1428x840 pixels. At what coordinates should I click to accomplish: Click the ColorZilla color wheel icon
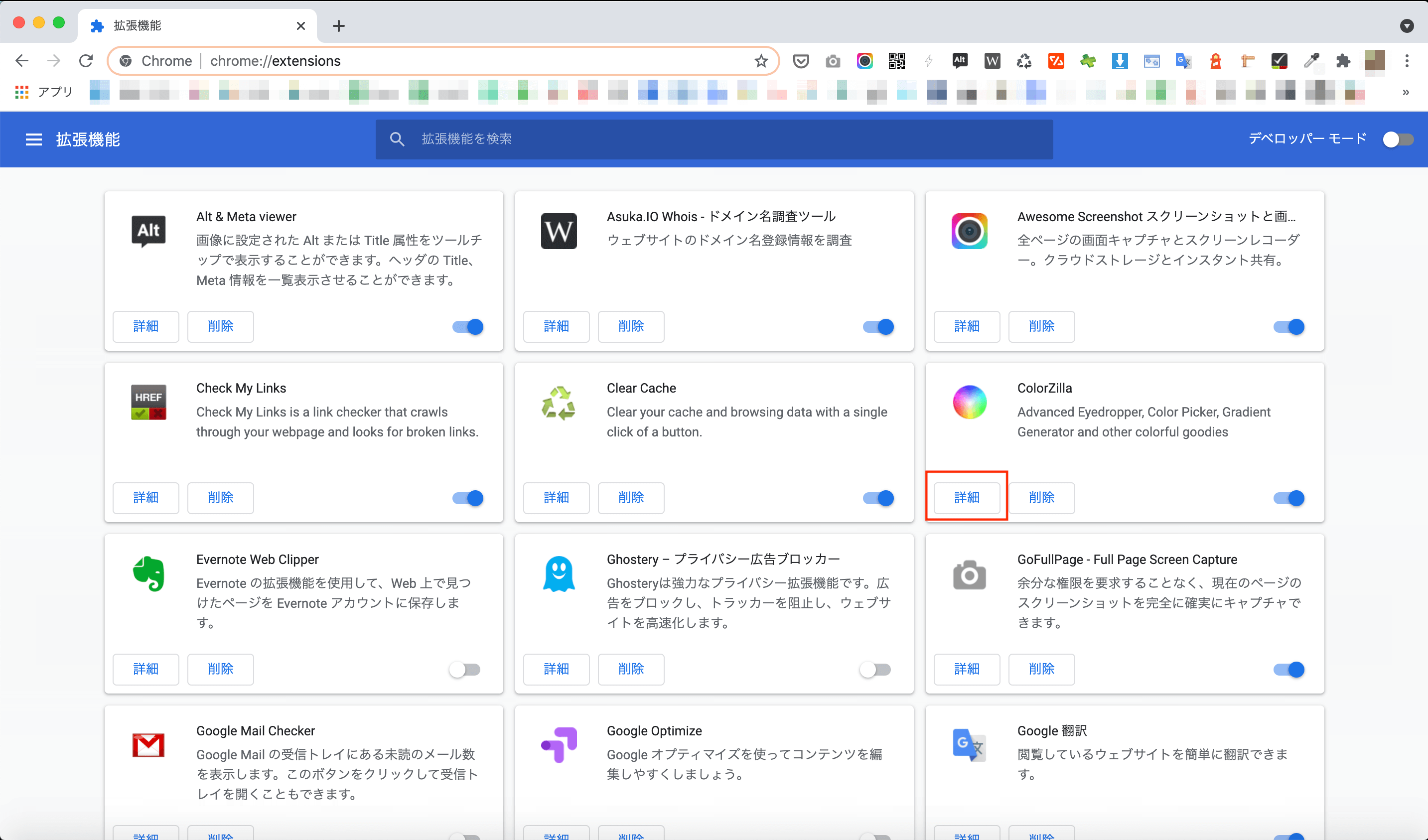point(970,402)
